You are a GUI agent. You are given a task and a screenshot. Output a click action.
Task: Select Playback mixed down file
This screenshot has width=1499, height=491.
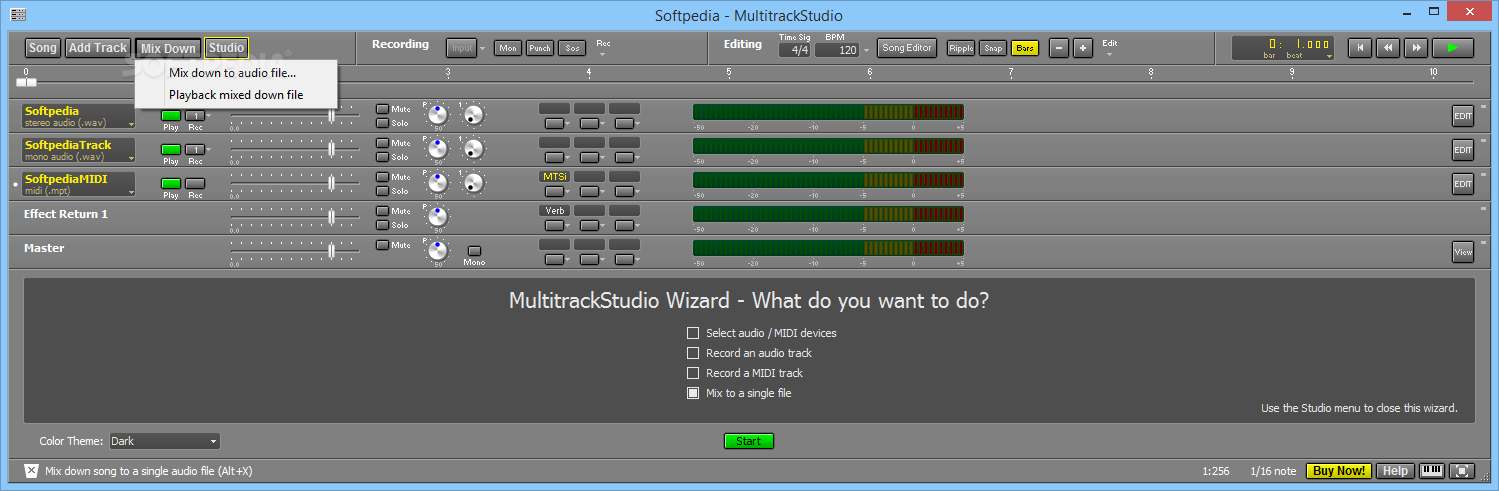(x=236, y=95)
